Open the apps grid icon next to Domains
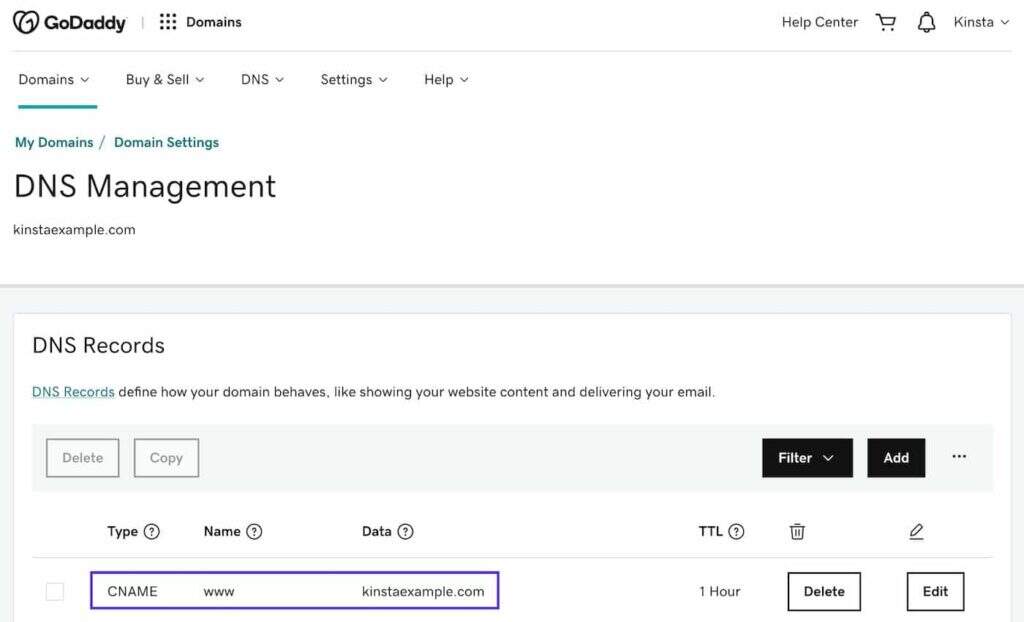 click(x=168, y=22)
